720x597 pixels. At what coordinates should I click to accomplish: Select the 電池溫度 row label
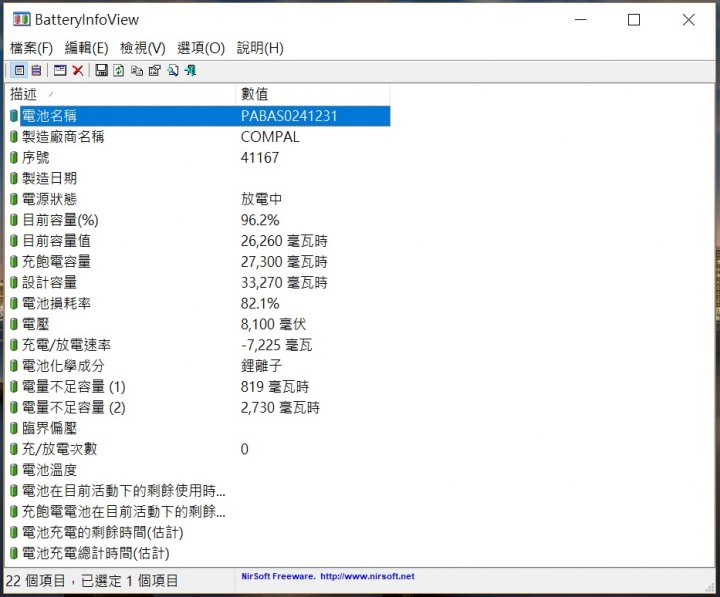click(50, 470)
